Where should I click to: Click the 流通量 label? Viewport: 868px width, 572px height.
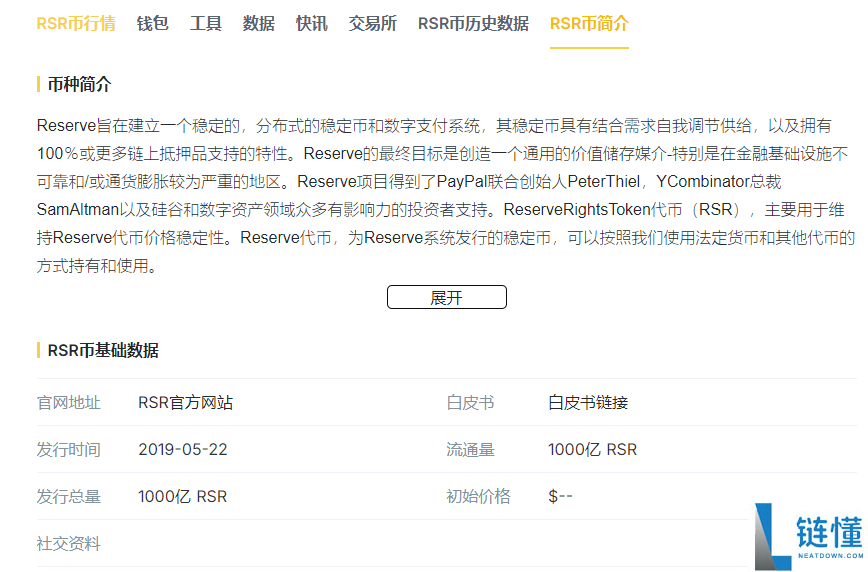pos(471,450)
